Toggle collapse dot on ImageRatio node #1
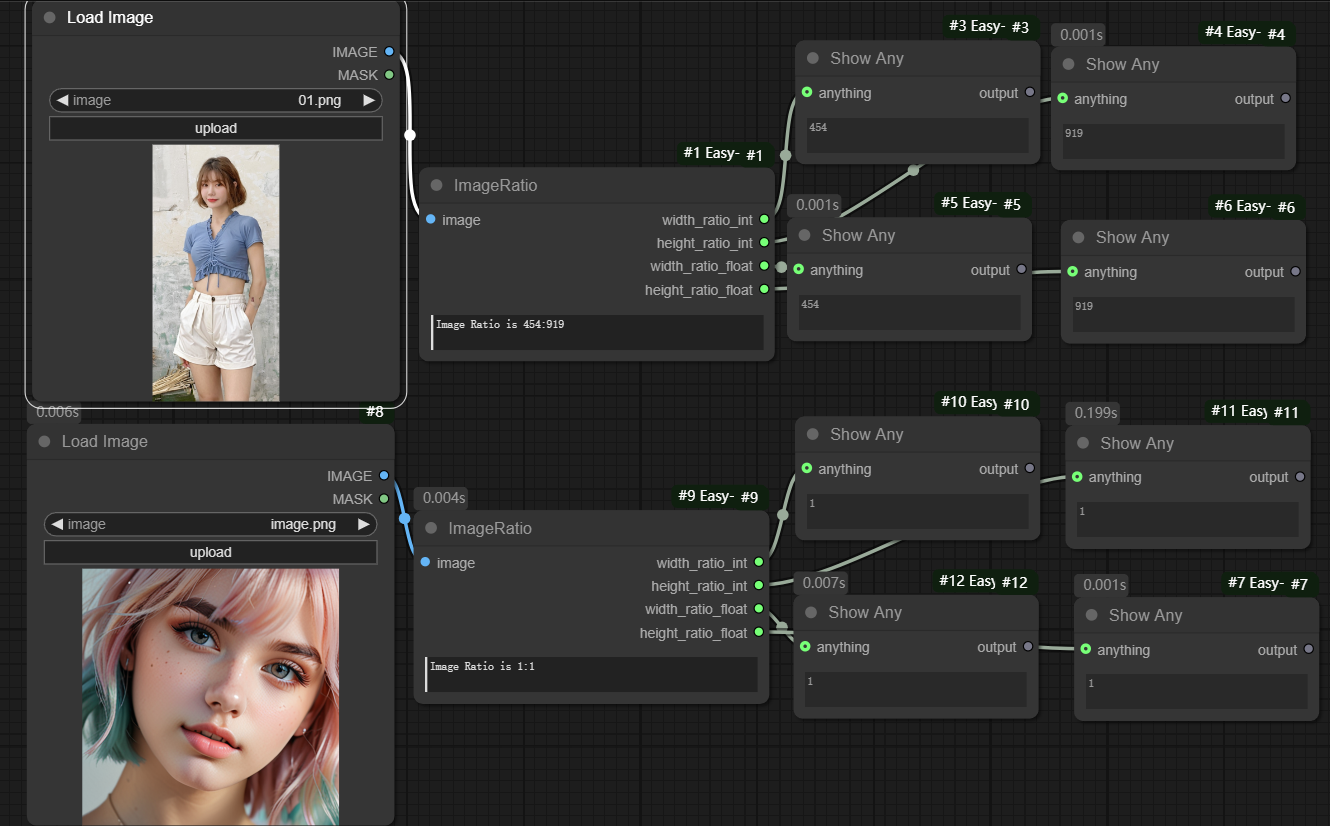 tap(437, 186)
